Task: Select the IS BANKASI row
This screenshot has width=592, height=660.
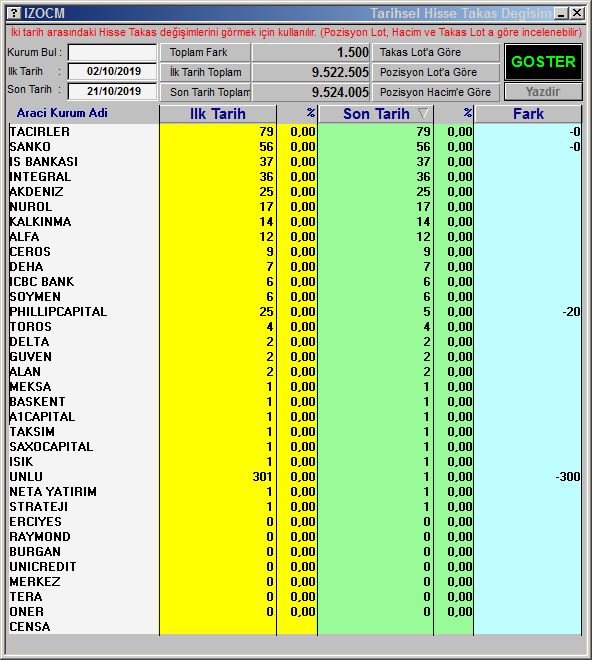Action: click(295, 162)
